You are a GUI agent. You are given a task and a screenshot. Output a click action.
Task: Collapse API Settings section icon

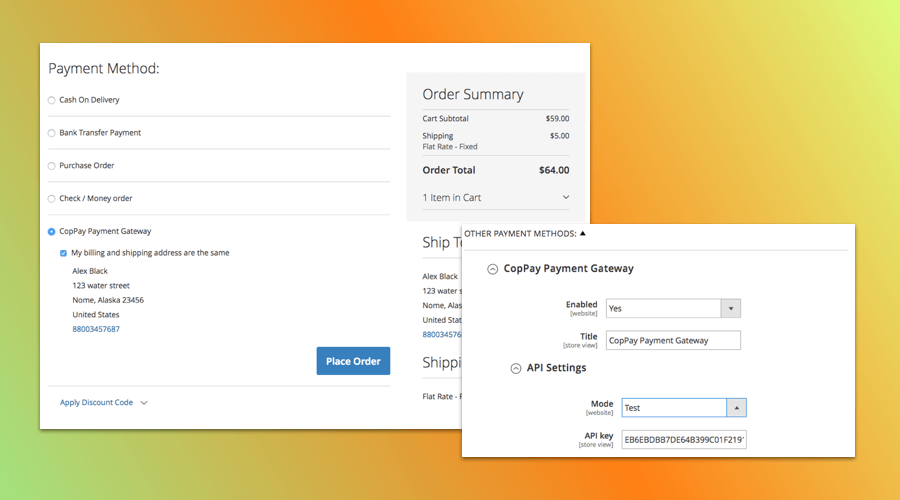pyautogui.click(x=516, y=369)
